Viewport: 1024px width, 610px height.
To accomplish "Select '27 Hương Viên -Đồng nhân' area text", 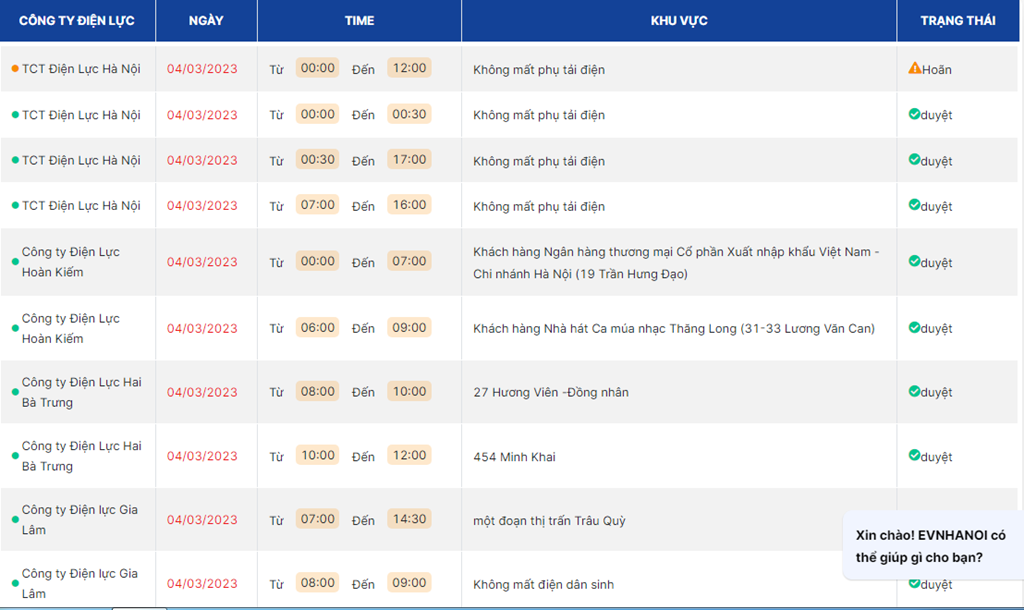I will pos(551,393).
